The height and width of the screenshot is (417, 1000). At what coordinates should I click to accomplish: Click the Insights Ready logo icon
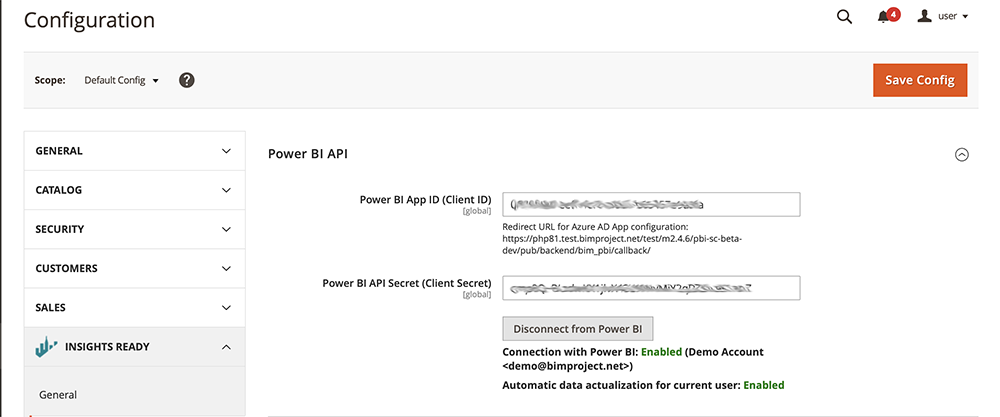tap(46, 347)
